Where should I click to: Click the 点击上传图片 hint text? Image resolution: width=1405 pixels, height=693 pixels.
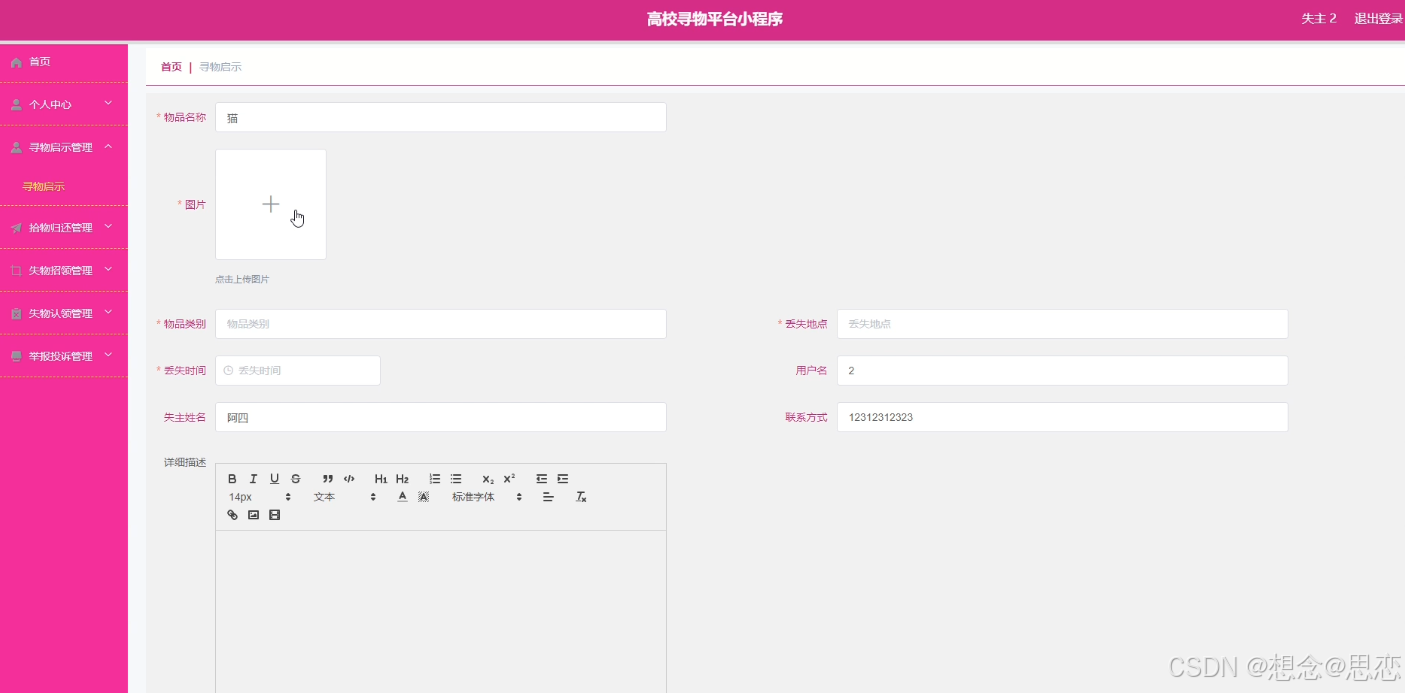[x=242, y=279]
